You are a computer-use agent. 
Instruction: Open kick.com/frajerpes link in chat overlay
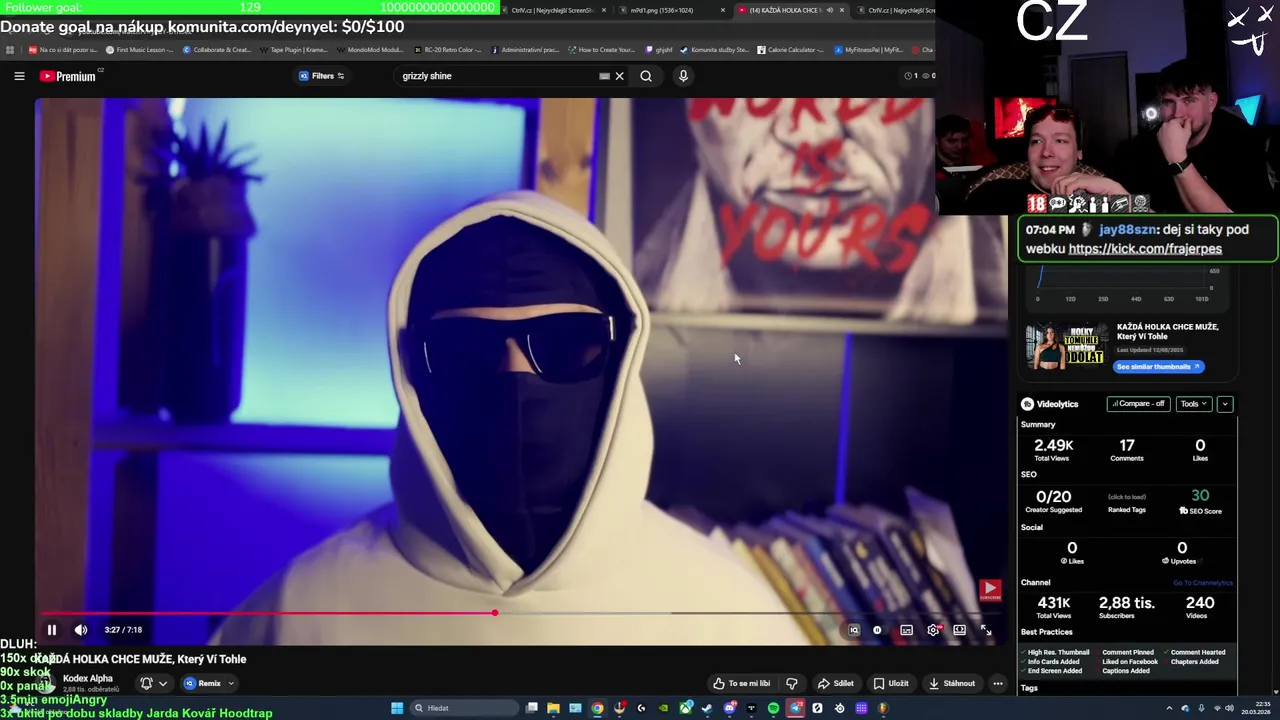tap(1145, 249)
